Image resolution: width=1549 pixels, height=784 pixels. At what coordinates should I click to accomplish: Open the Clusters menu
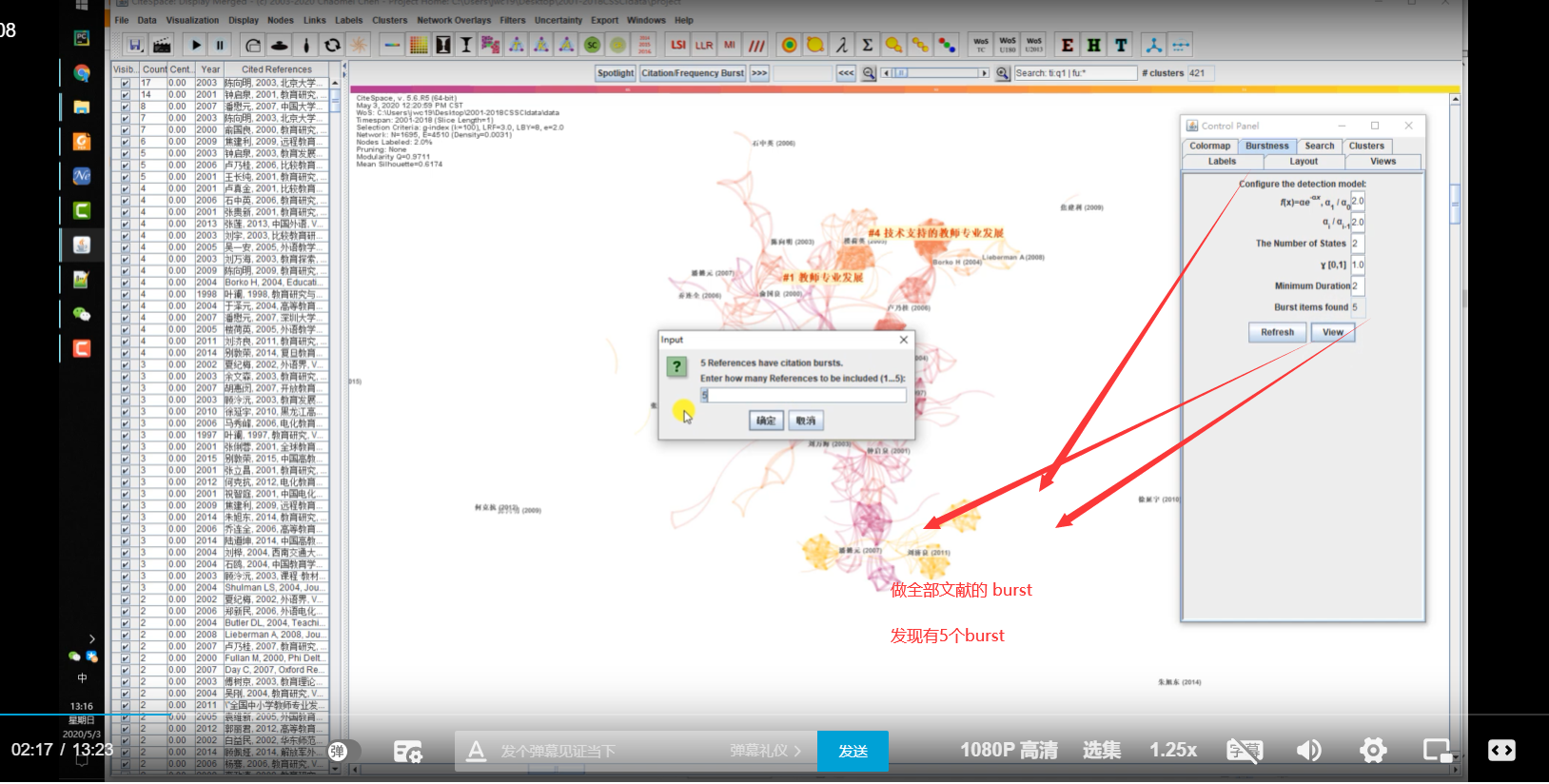coord(390,20)
